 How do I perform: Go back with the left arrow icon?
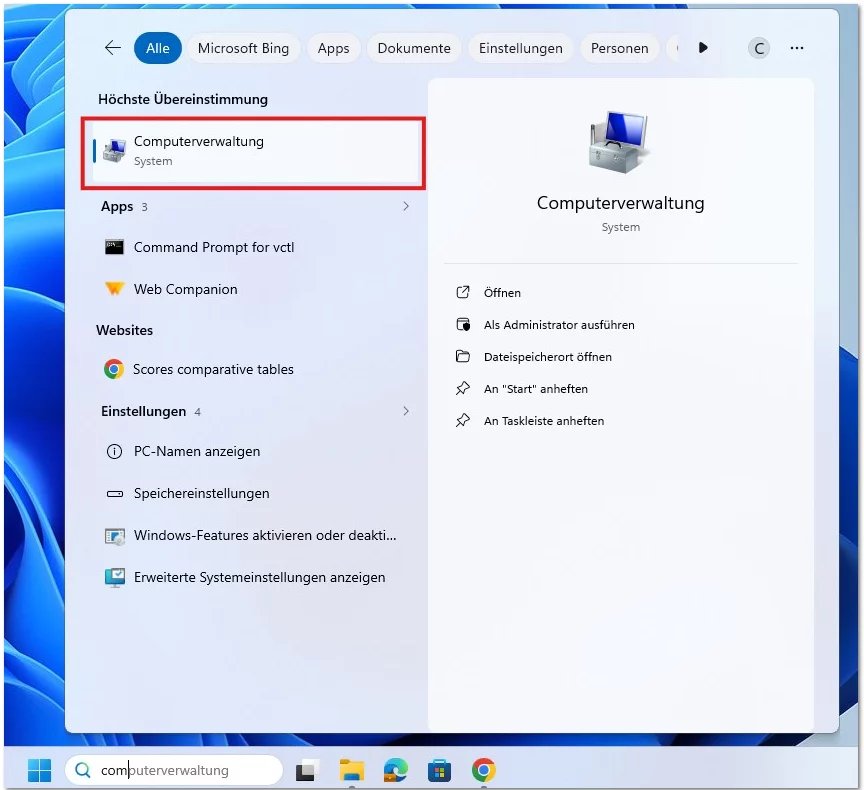(113, 48)
